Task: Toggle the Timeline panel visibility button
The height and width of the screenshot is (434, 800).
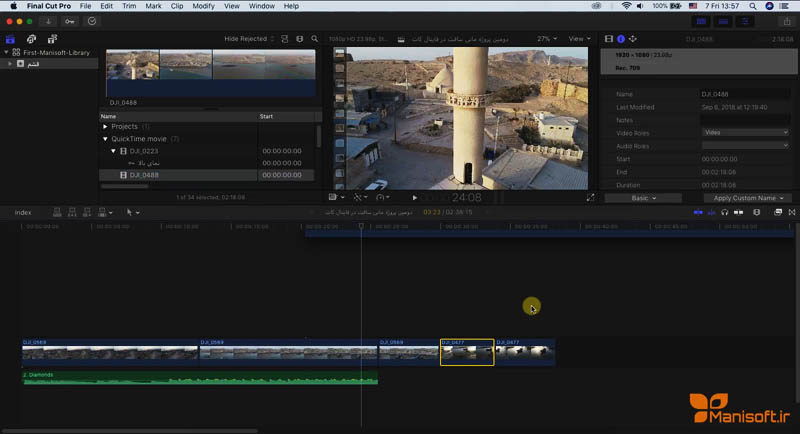Action: 723,21
